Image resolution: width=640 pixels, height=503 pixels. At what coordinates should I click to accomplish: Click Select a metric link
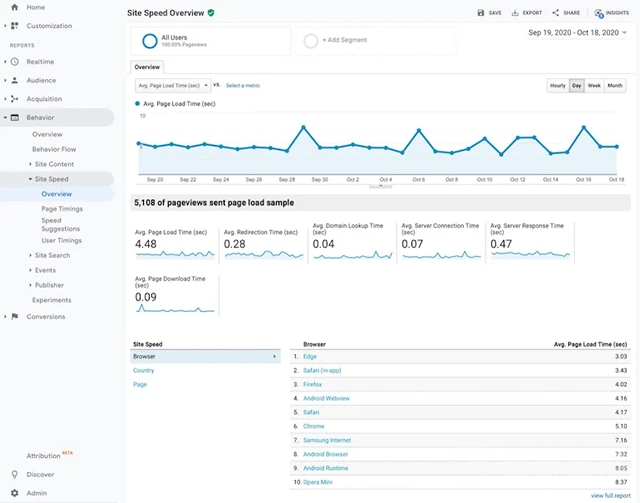point(243,86)
